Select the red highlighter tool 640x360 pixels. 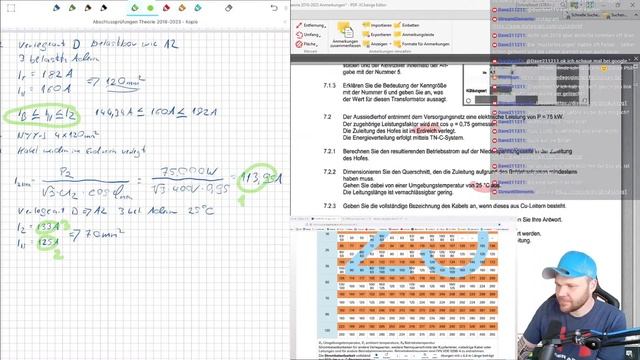click(166, 7)
